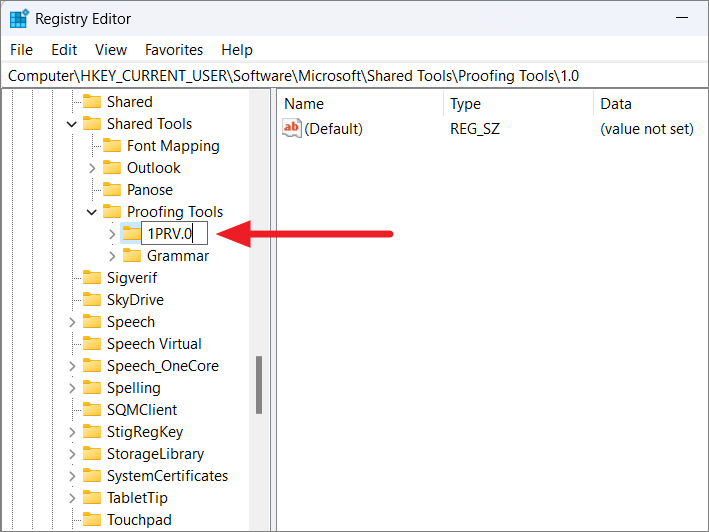Open the Favorites menu

[174, 50]
